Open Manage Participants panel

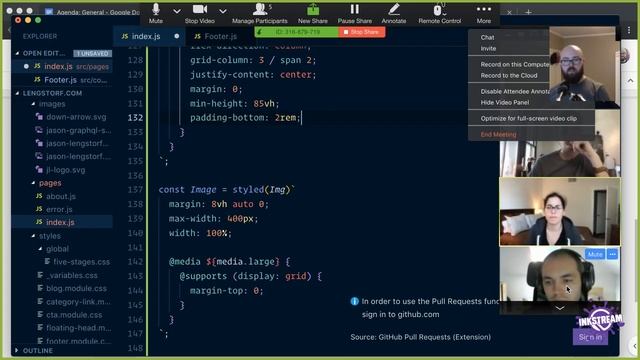point(260,13)
